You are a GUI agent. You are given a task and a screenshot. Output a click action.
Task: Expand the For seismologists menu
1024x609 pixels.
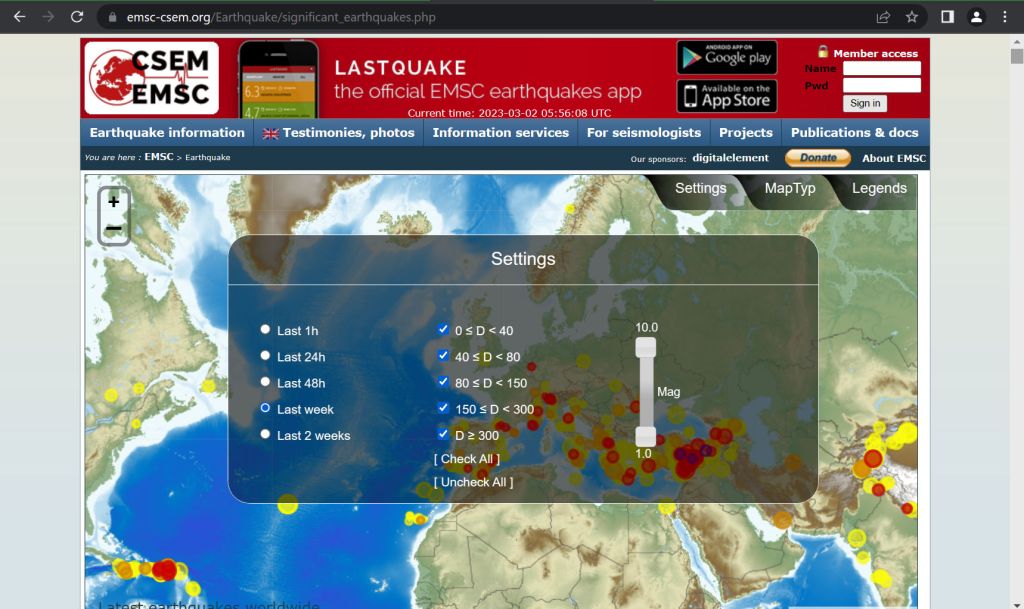click(x=644, y=133)
